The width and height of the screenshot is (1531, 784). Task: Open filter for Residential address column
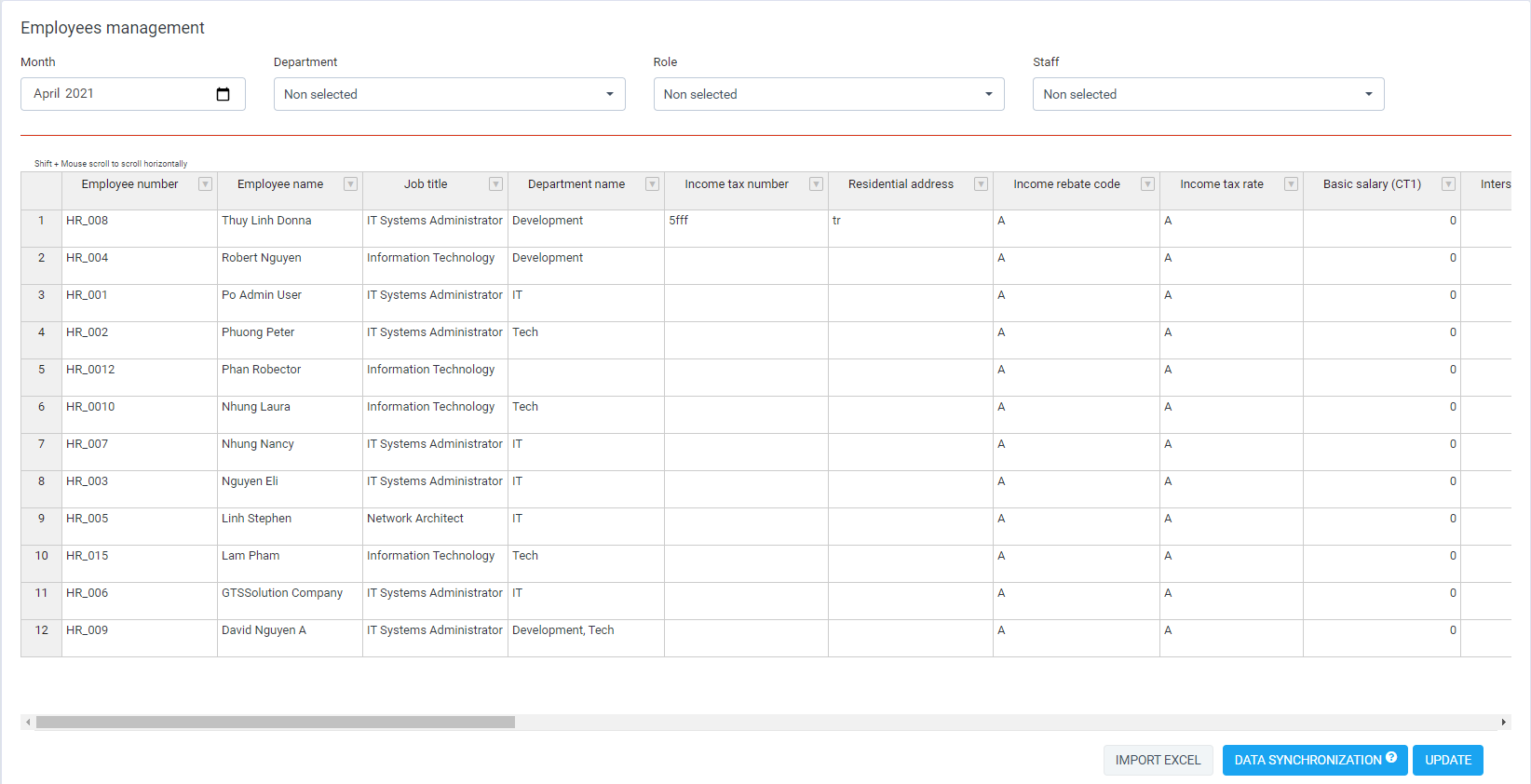tap(981, 184)
